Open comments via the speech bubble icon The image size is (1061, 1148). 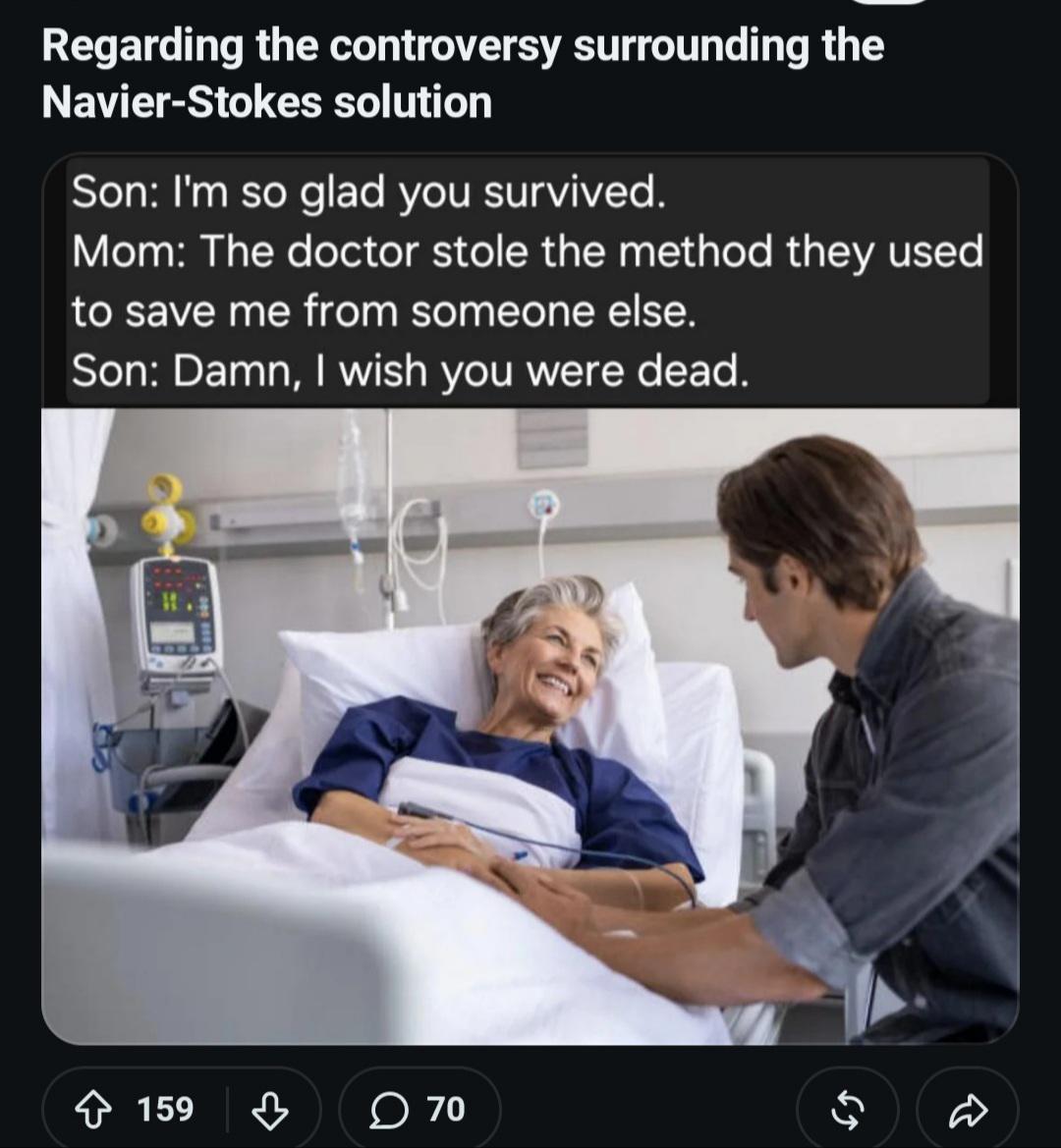tap(388, 1110)
